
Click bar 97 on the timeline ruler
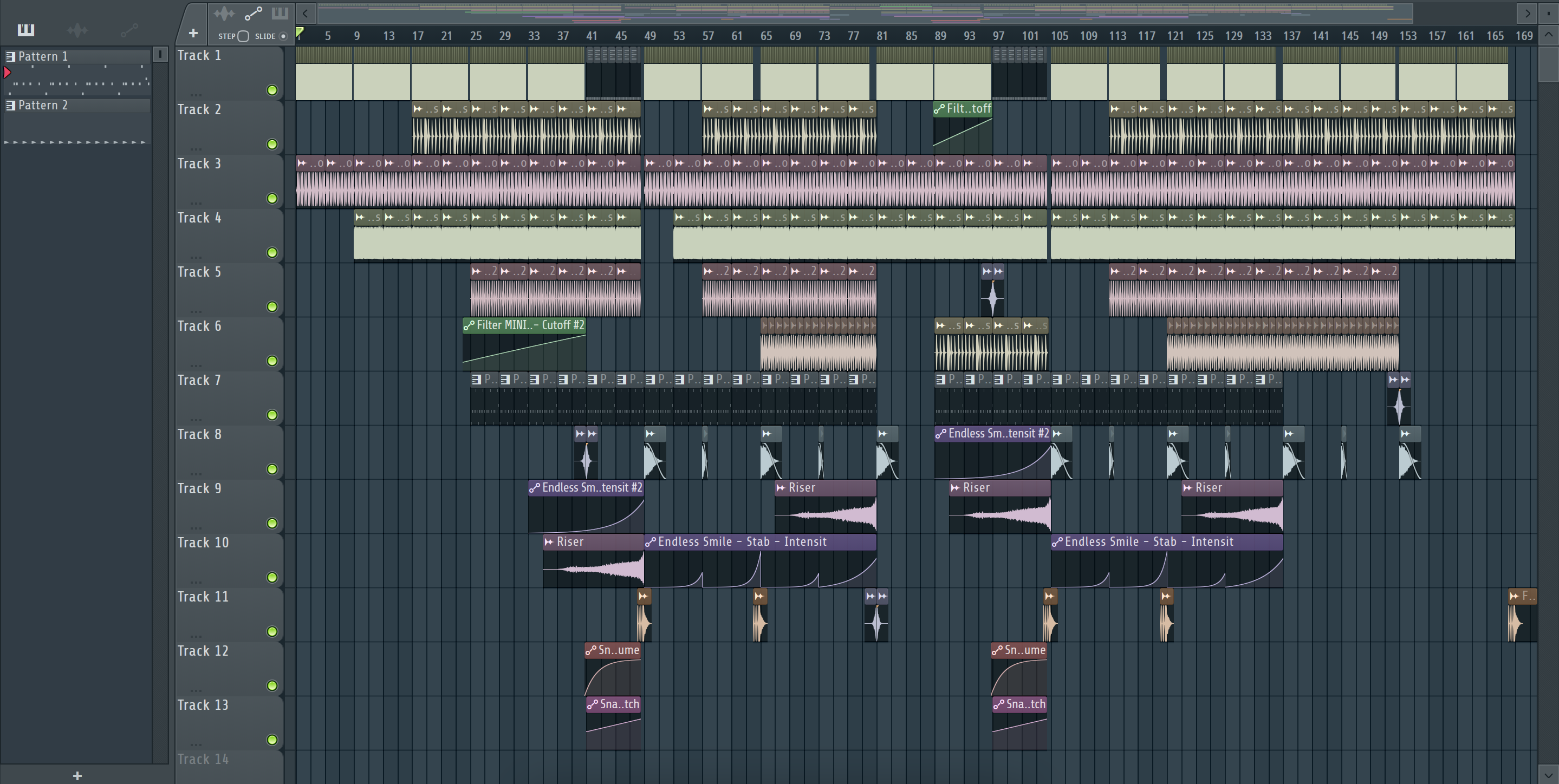pyautogui.click(x=998, y=36)
